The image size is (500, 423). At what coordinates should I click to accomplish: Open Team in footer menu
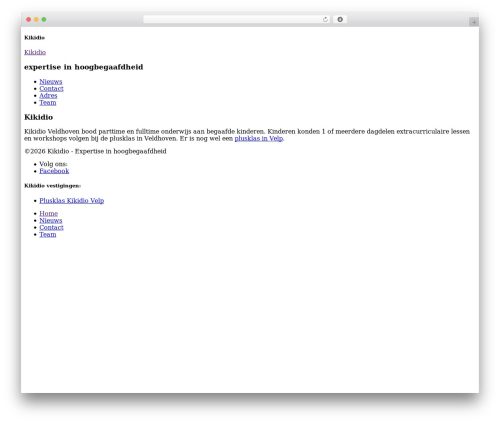point(48,234)
